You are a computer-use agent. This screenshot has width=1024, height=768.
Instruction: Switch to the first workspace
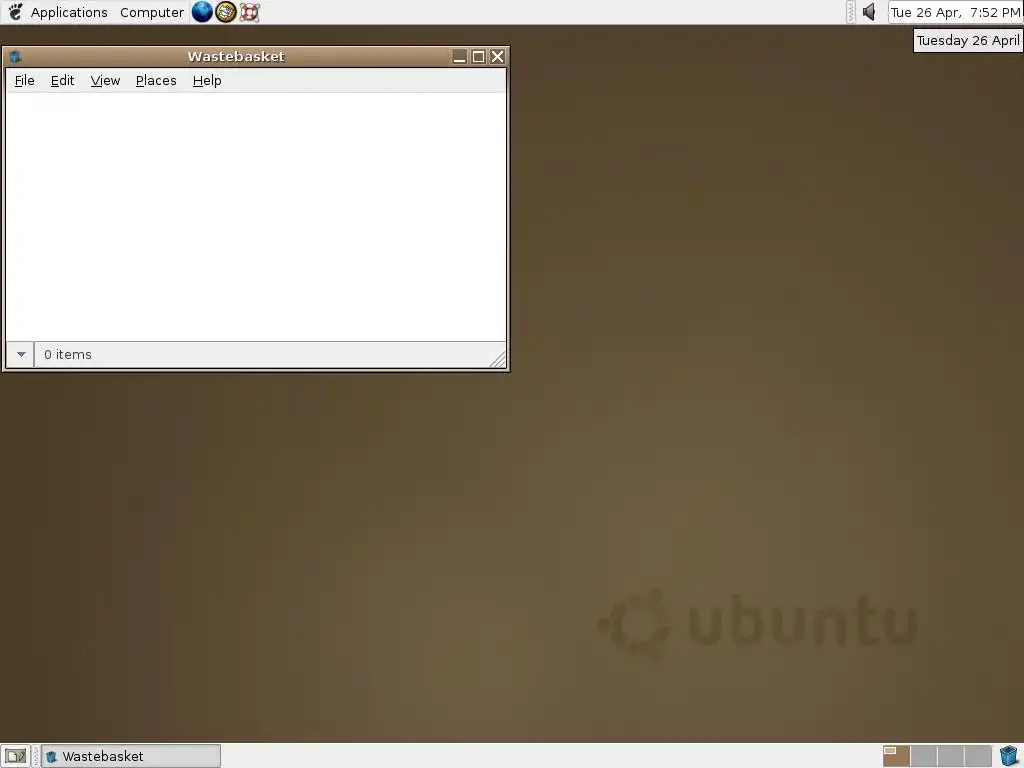pyautogui.click(x=897, y=756)
